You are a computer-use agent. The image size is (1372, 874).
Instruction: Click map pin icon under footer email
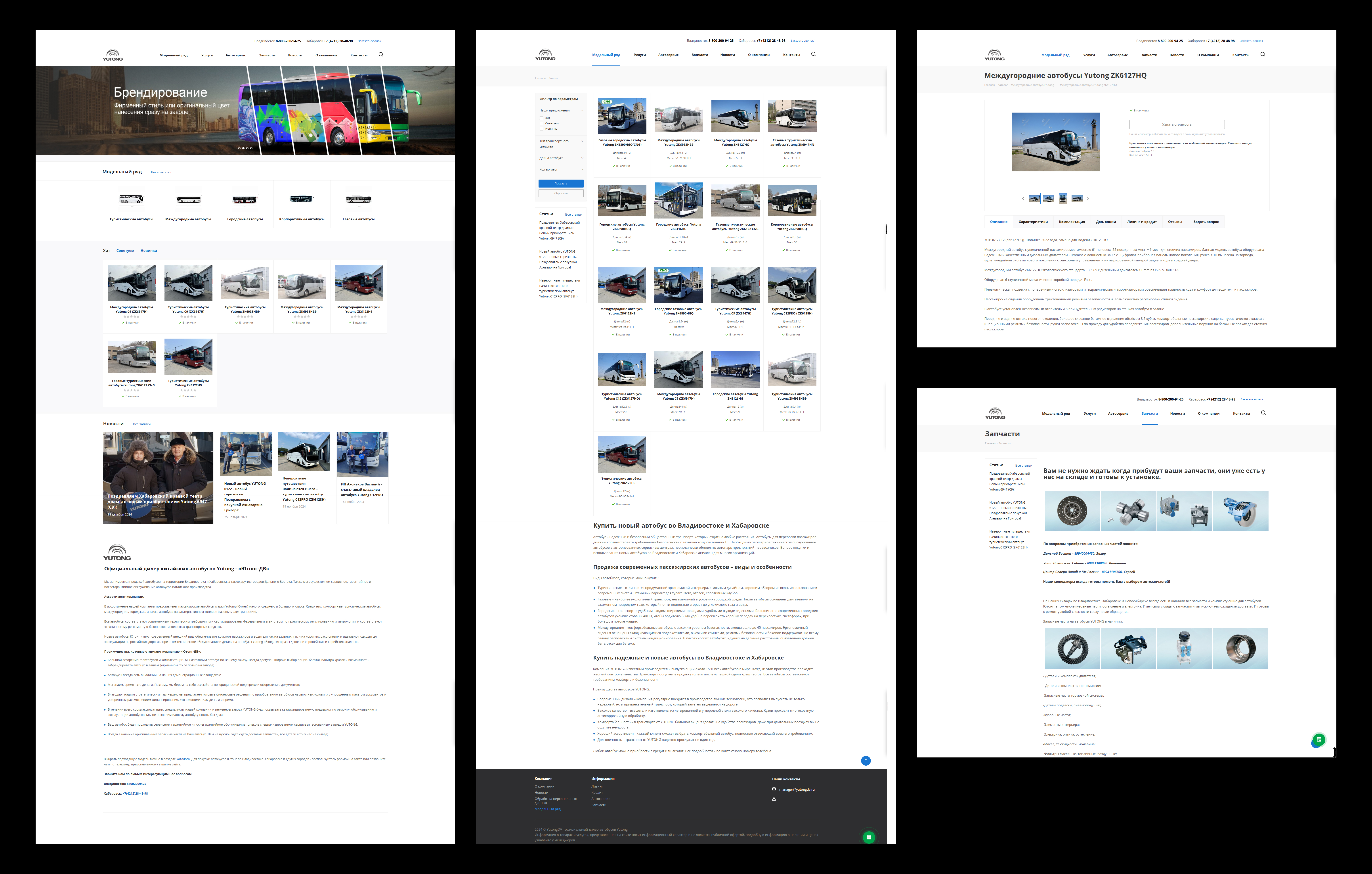(774, 799)
